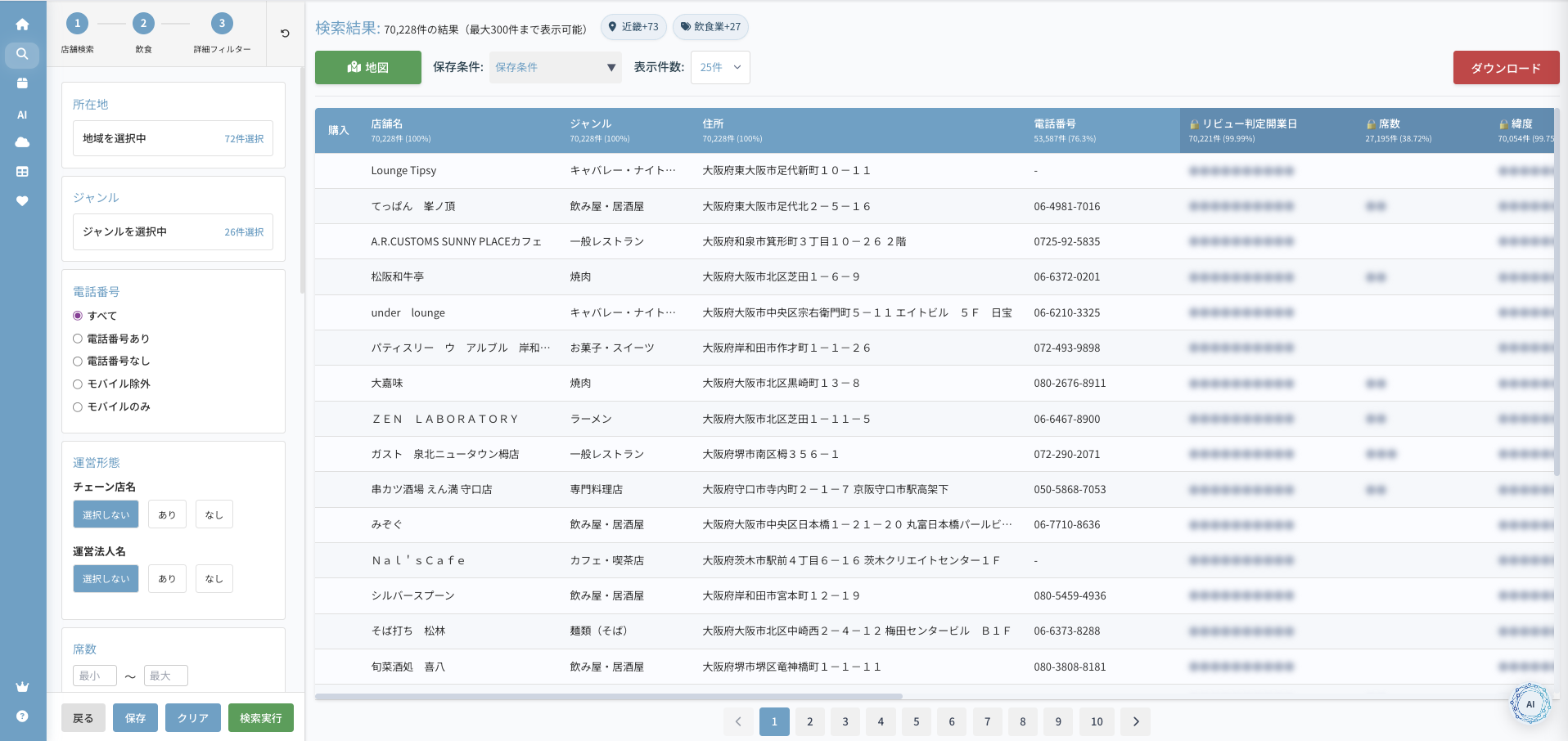Go to page 7
Image resolution: width=1568 pixels, height=741 pixels.
pos(988,721)
